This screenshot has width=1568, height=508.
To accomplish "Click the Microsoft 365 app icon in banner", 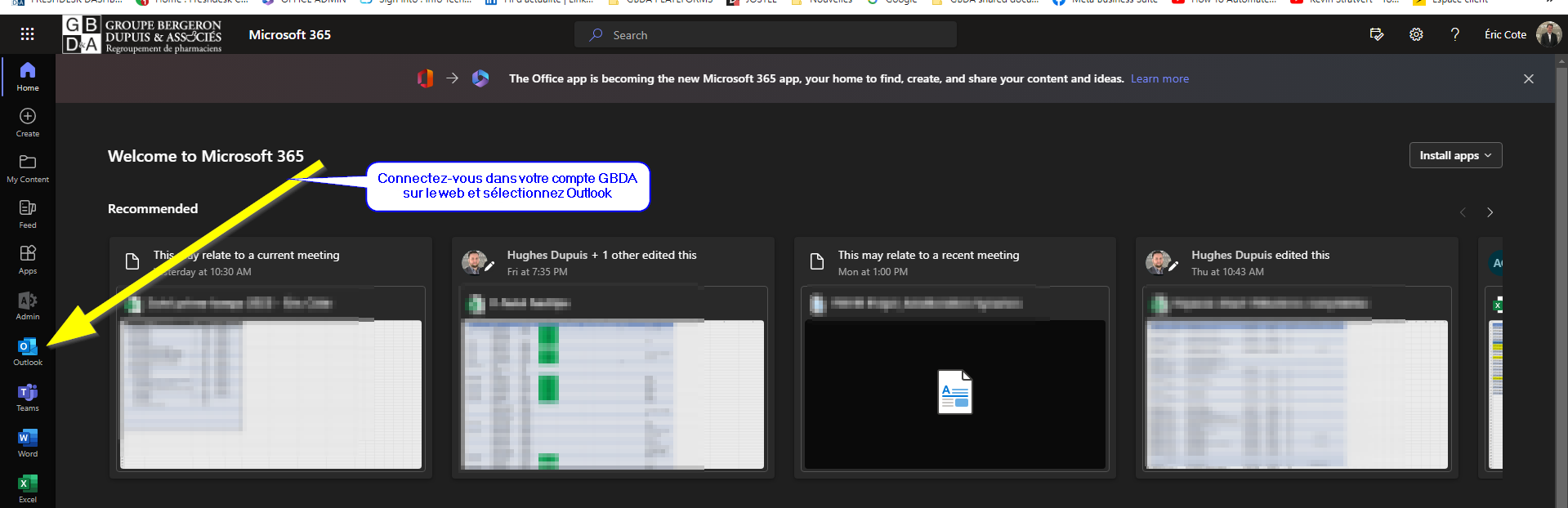I will click(x=480, y=78).
